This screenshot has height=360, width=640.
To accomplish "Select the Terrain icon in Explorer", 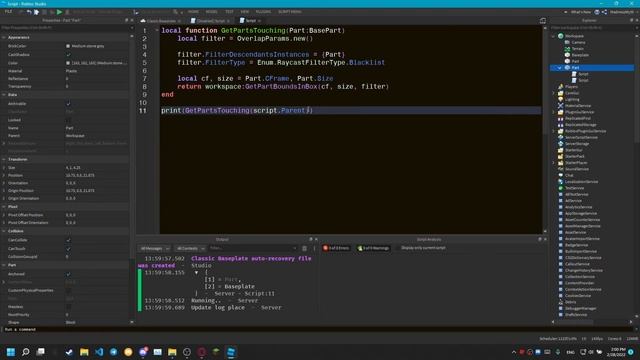I will 567,49.
